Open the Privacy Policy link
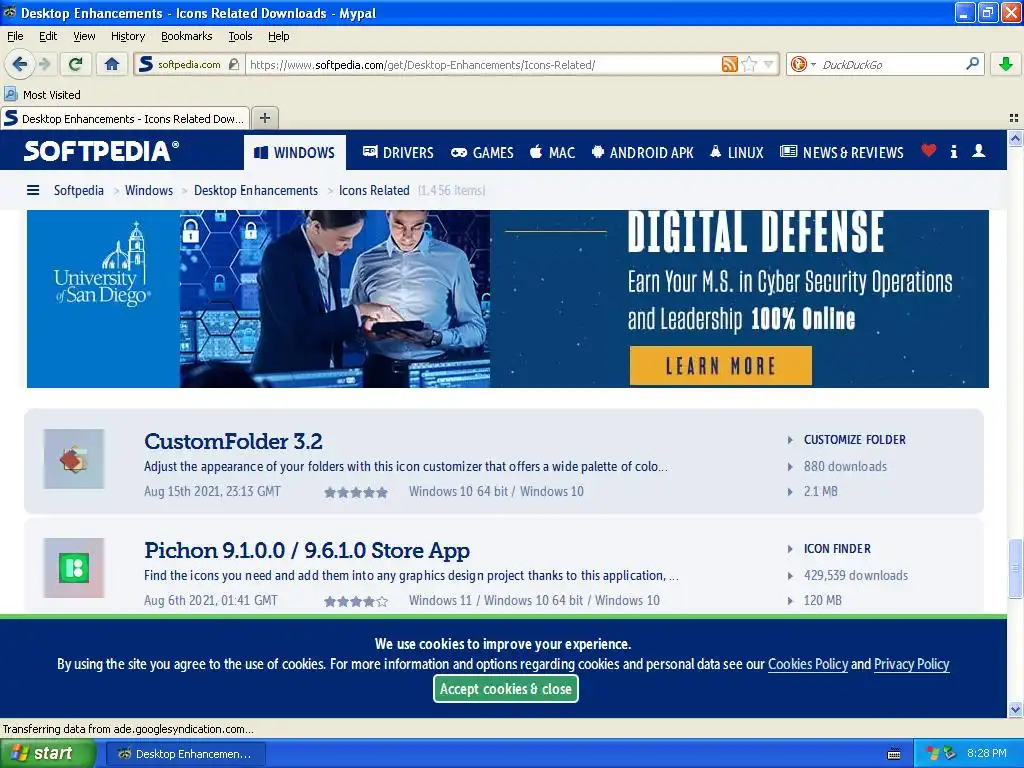Image resolution: width=1024 pixels, height=768 pixels. point(911,664)
